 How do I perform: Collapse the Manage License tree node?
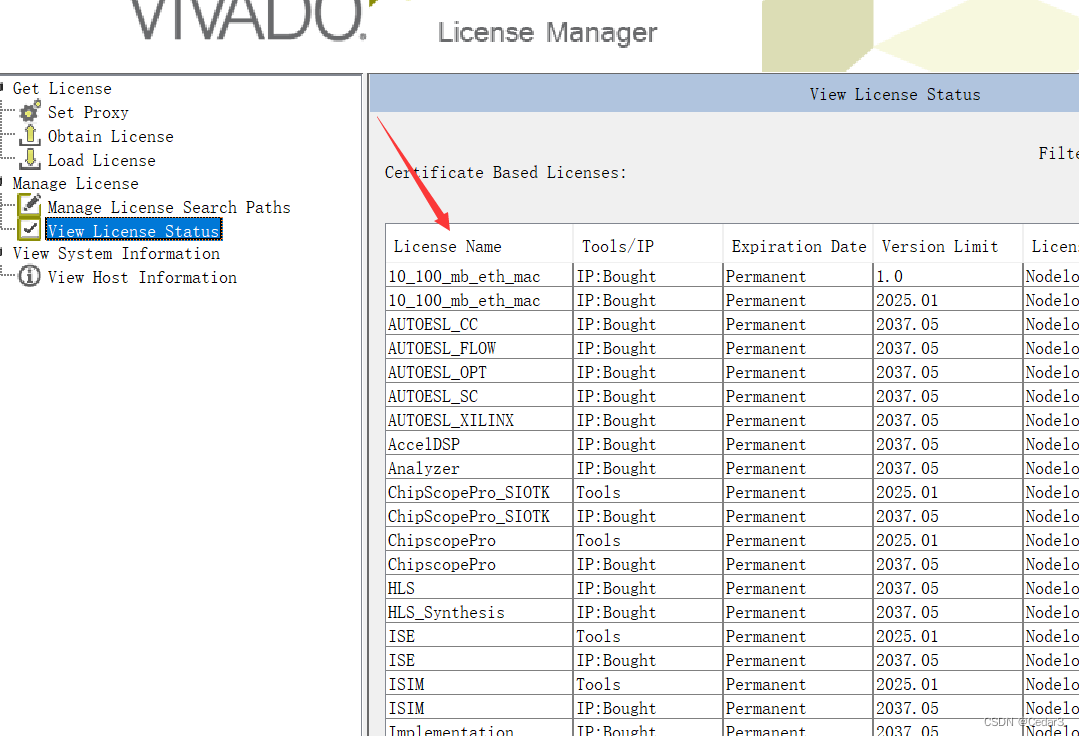[x=2, y=182]
